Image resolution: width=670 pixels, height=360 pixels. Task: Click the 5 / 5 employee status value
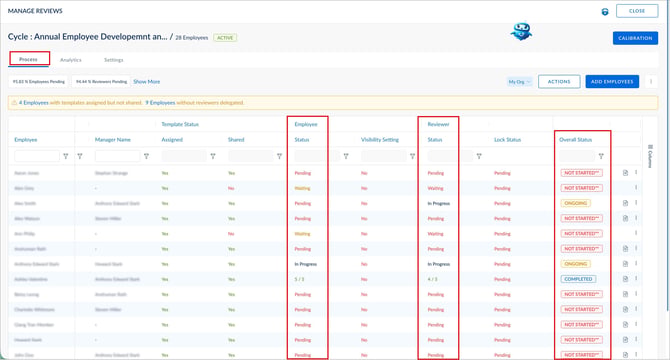pyautogui.click(x=299, y=279)
